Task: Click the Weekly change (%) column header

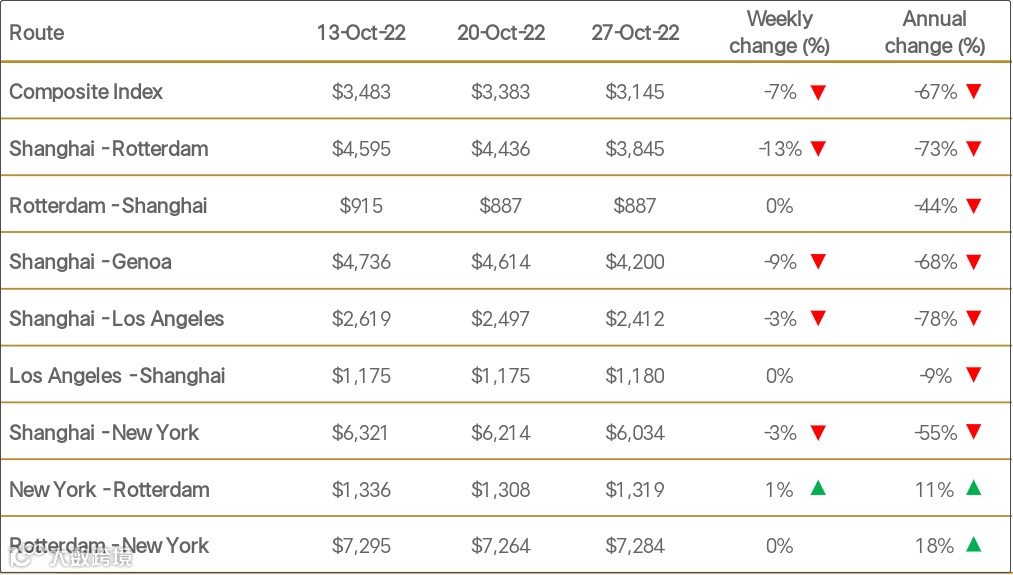Action: [779, 32]
